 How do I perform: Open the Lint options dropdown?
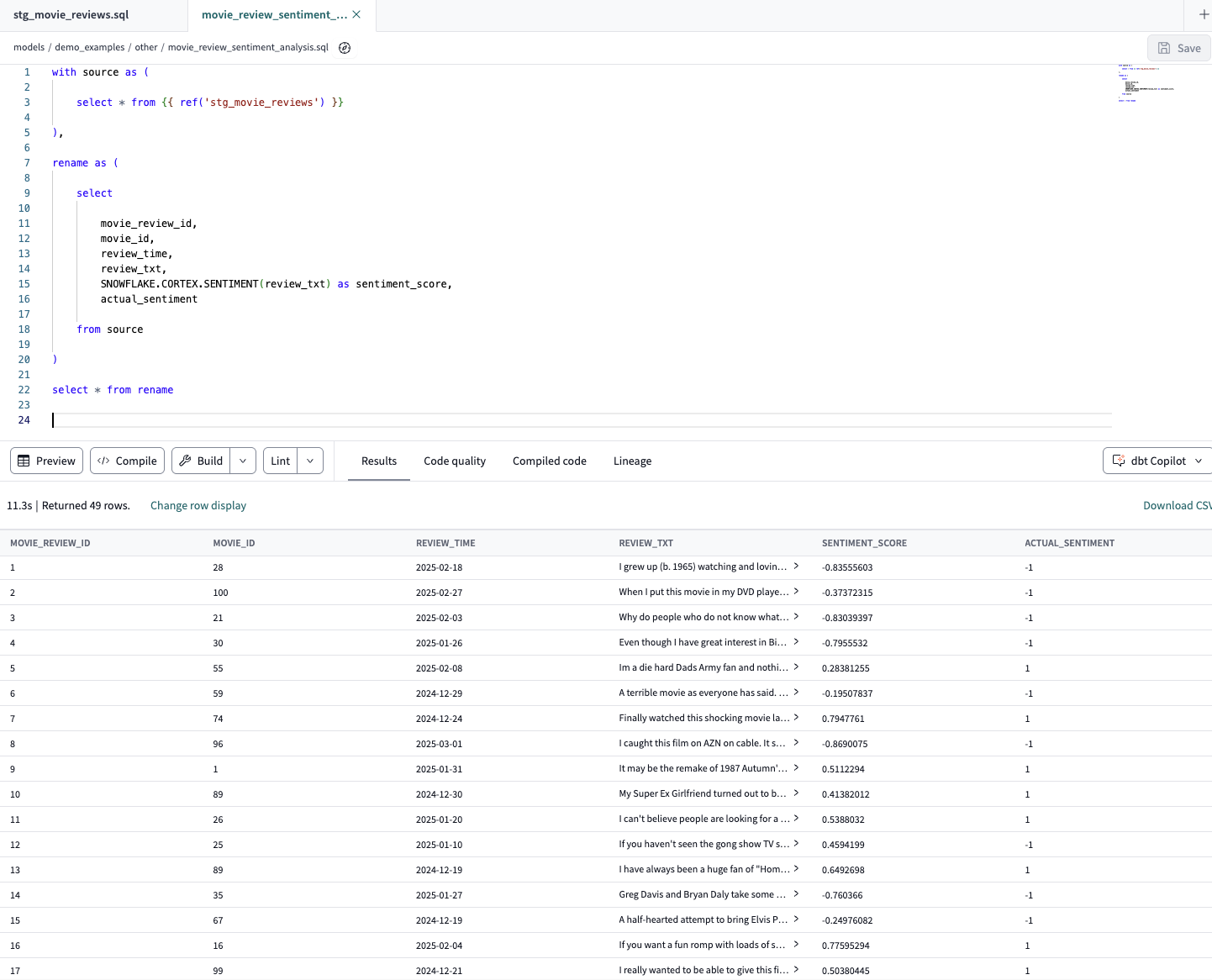(309, 461)
